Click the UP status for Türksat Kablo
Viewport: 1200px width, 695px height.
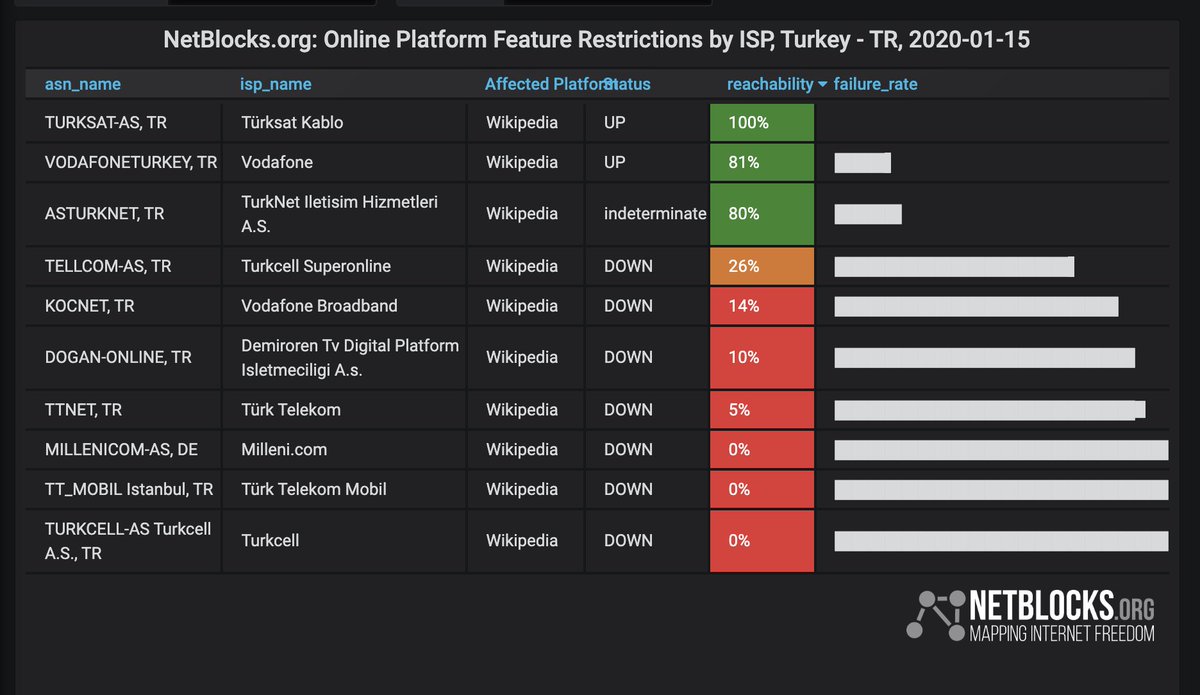pyautogui.click(x=615, y=122)
